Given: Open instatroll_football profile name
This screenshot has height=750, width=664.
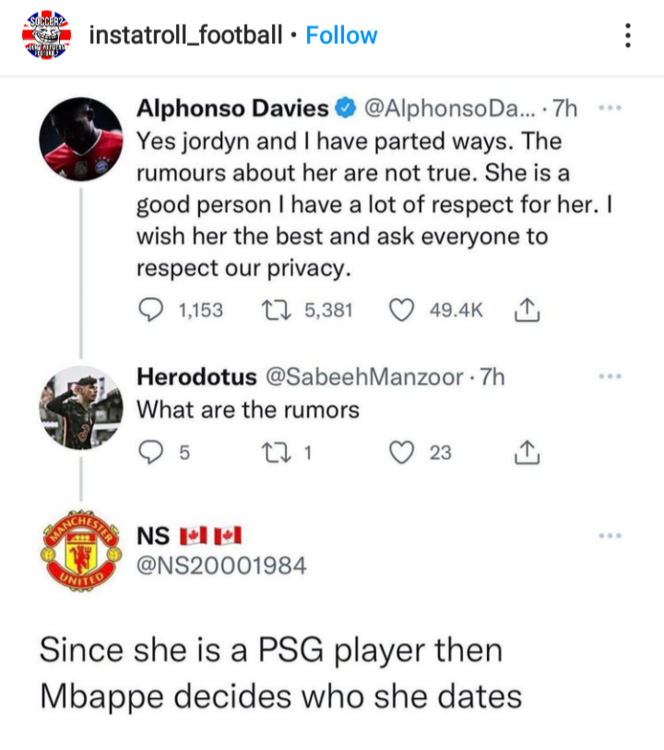Looking at the screenshot, I should coord(185,36).
